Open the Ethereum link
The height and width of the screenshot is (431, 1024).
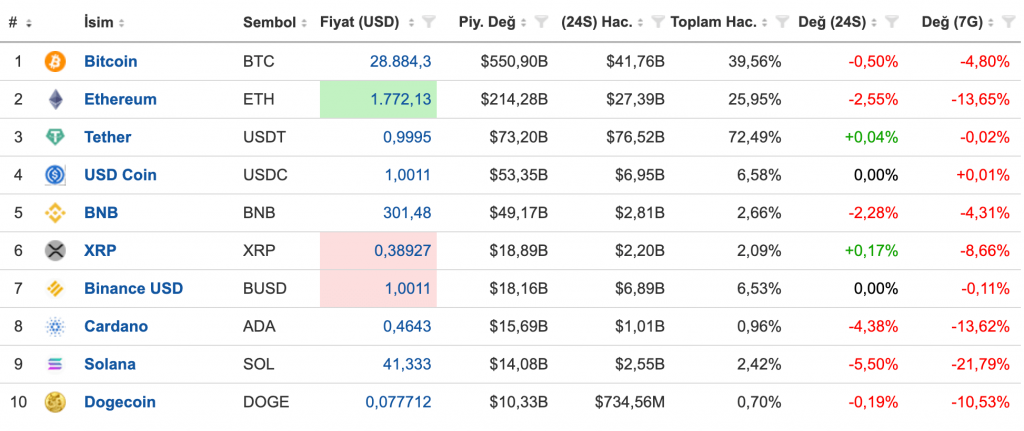point(120,100)
